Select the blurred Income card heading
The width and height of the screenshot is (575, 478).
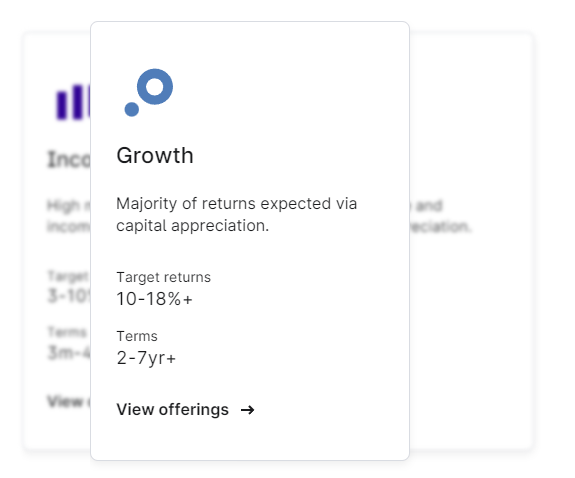click(x=69, y=160)
